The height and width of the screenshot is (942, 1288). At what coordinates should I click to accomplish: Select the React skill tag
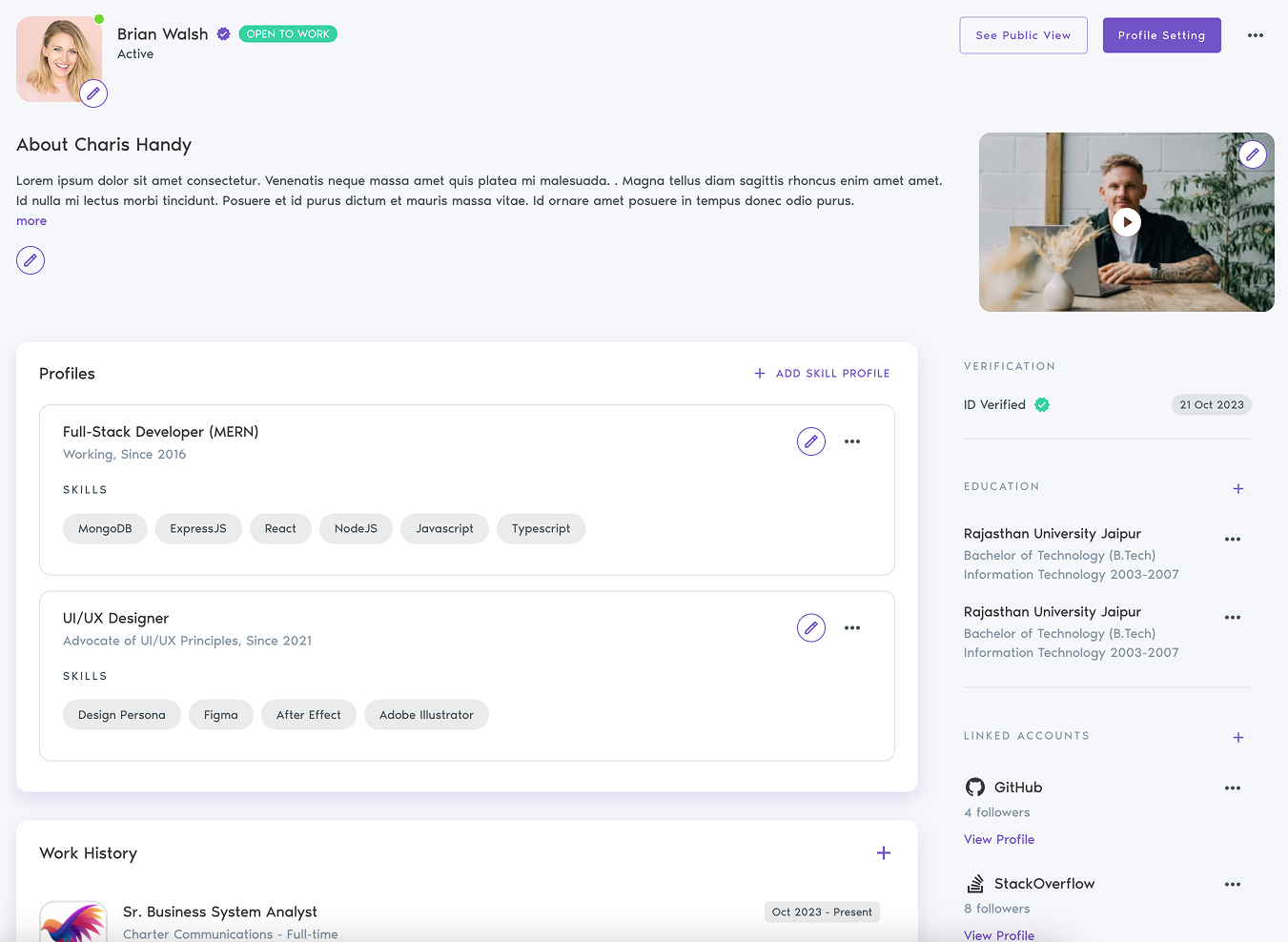(280, 528)
